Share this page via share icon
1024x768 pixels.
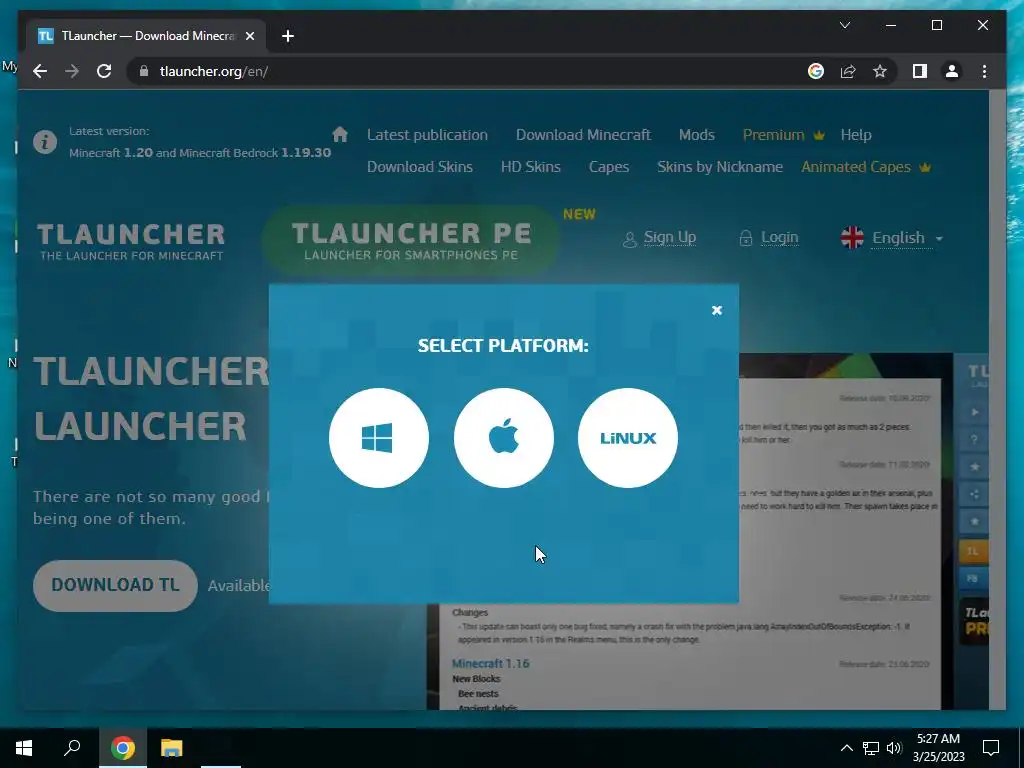coord(848,71)
